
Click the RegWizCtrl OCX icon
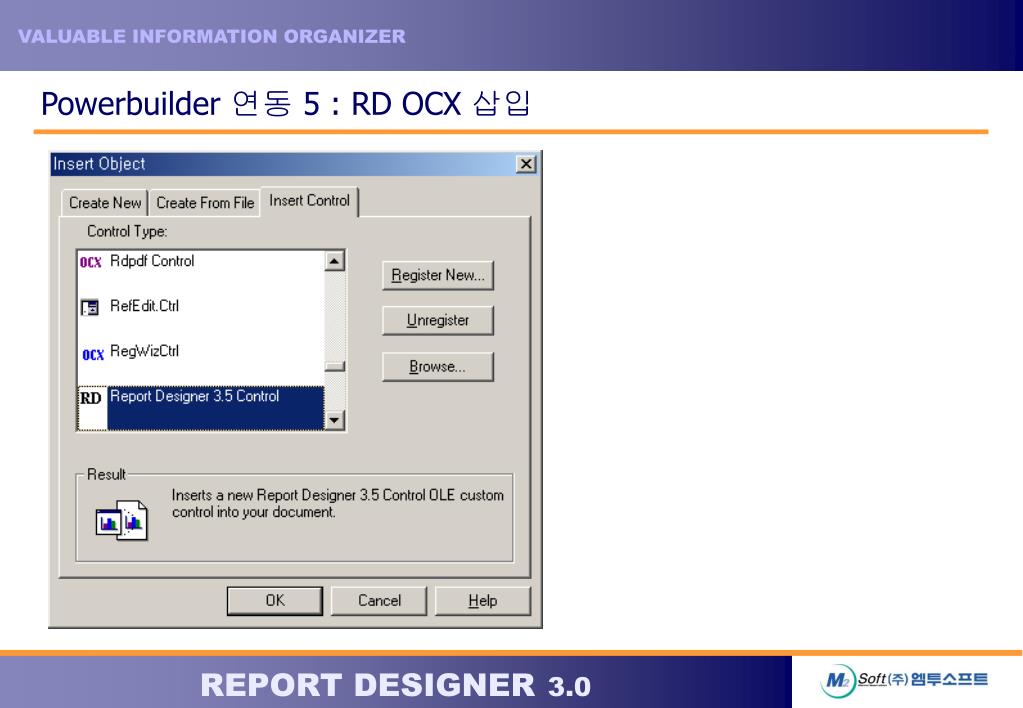93,354
